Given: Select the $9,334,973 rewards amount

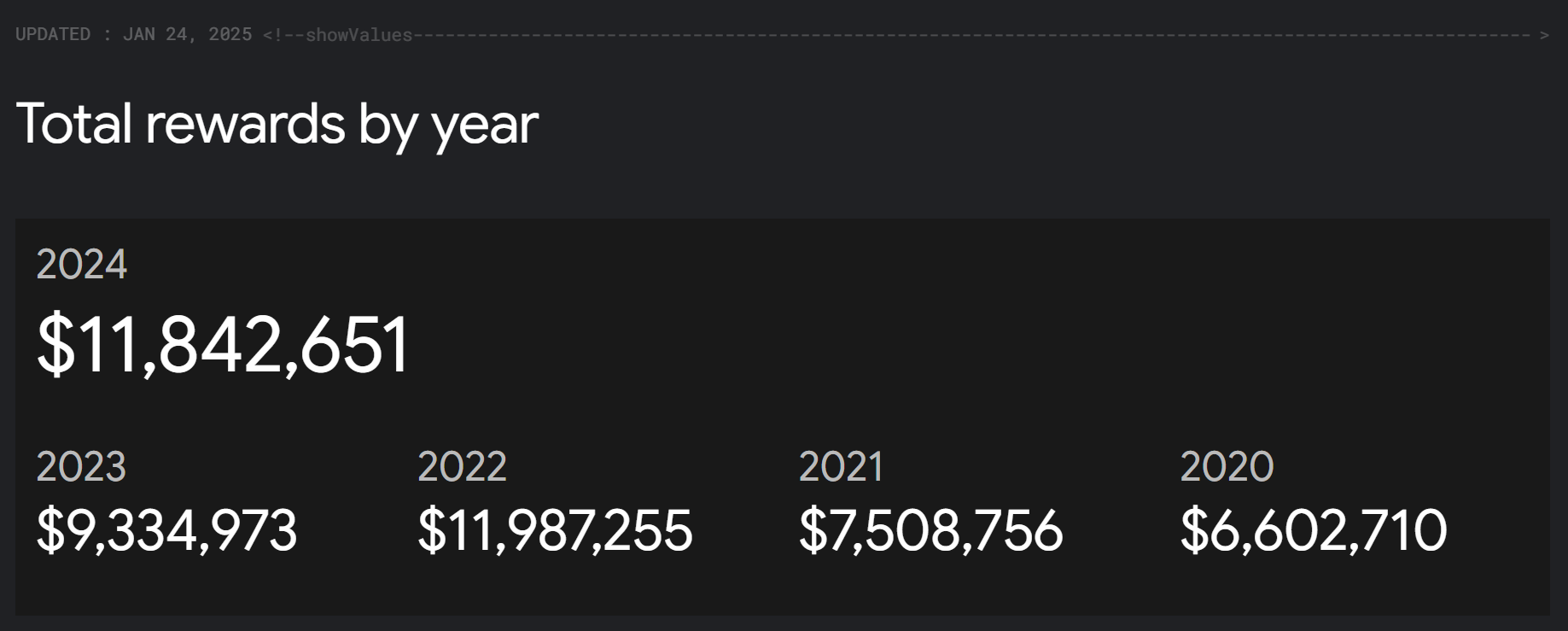Looking at the screenshot, I should pos(166,530).
